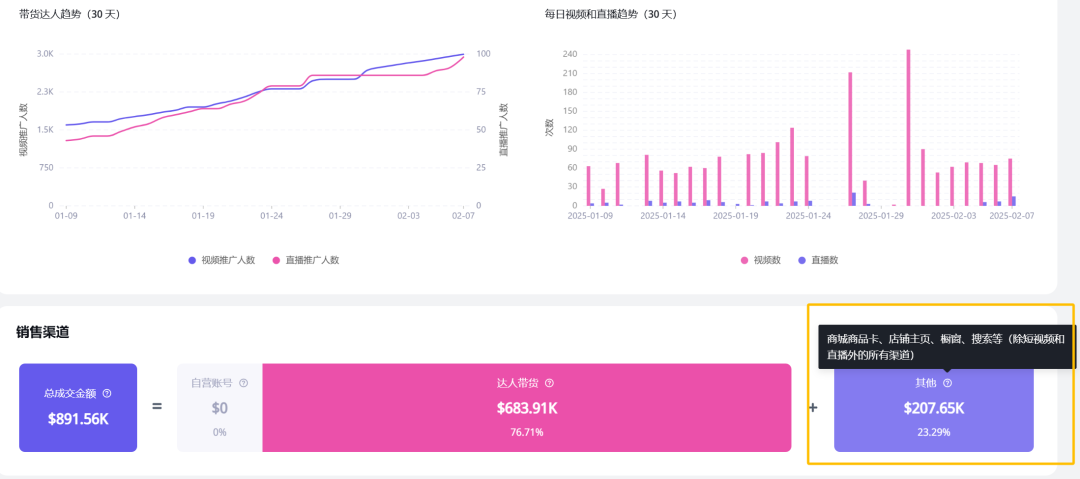The height and width of the screenshot is (479, 1080).
Task: Toggle the 直播数 legend series
Action: coord(818,260)
